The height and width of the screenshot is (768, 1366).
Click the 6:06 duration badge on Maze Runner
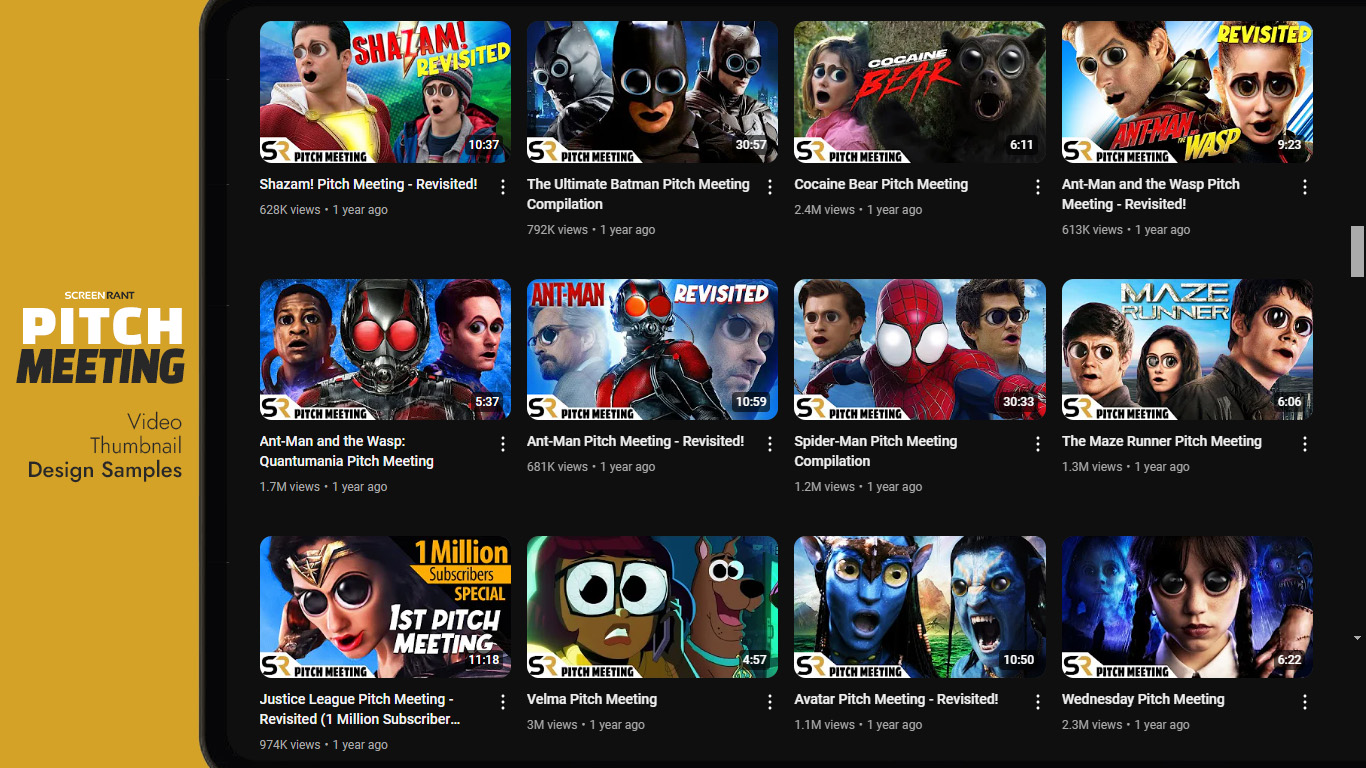pos(1289,402)
